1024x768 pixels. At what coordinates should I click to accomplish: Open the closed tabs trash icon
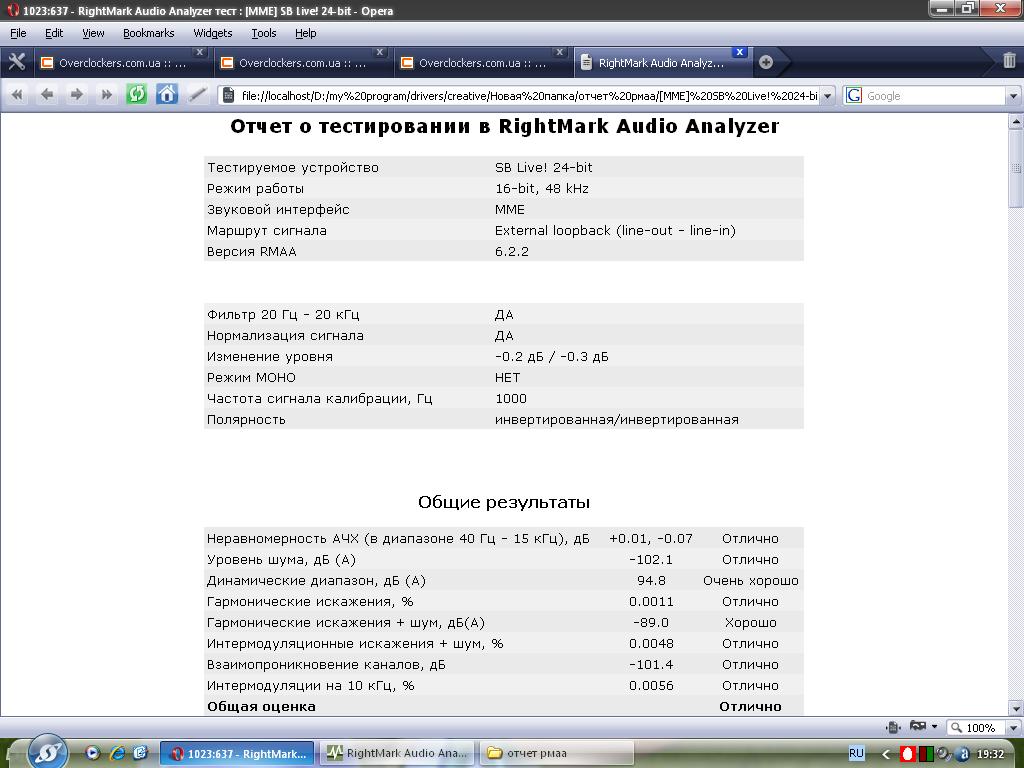coord(1009,61)
